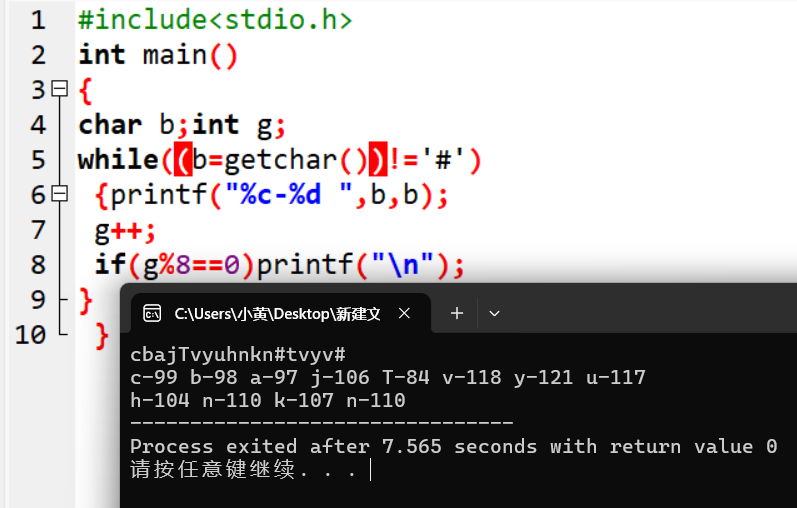Click line number 10 in gutter

pyautogui.click(x=30, y=335)
